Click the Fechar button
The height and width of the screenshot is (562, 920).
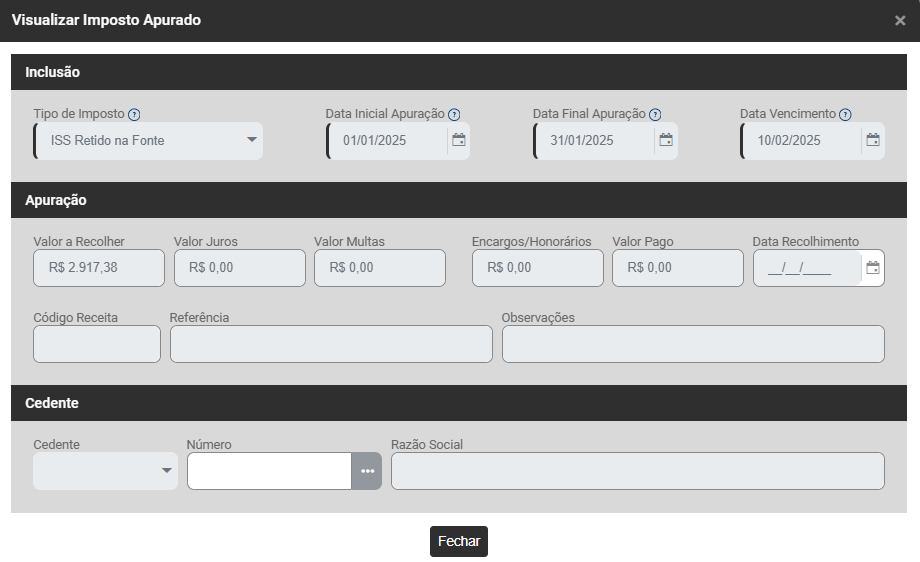pyautogui.click(x=459, y=541)
